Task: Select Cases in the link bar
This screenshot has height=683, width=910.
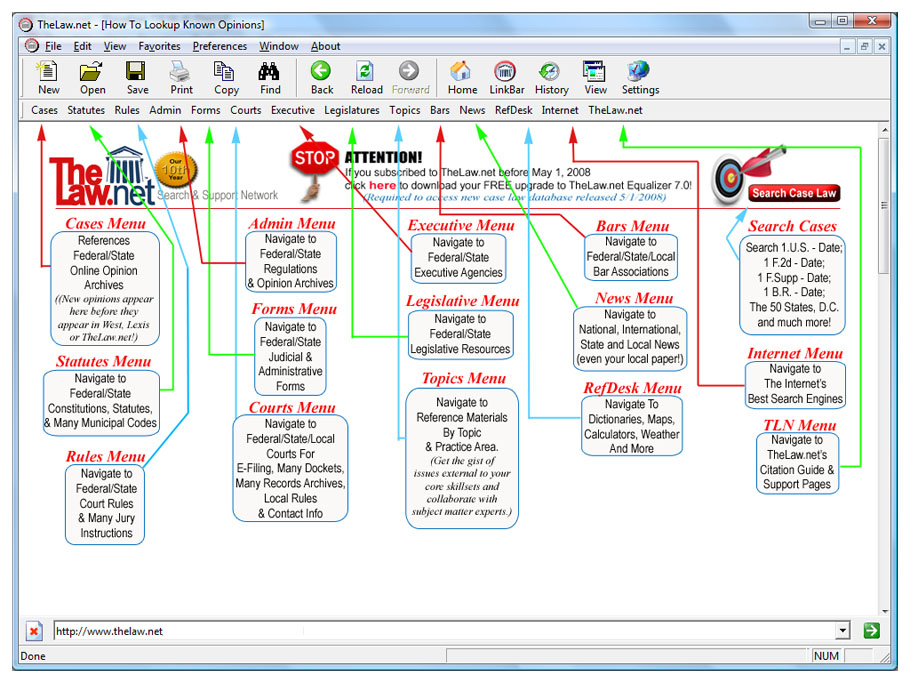Action: [44, 110]
